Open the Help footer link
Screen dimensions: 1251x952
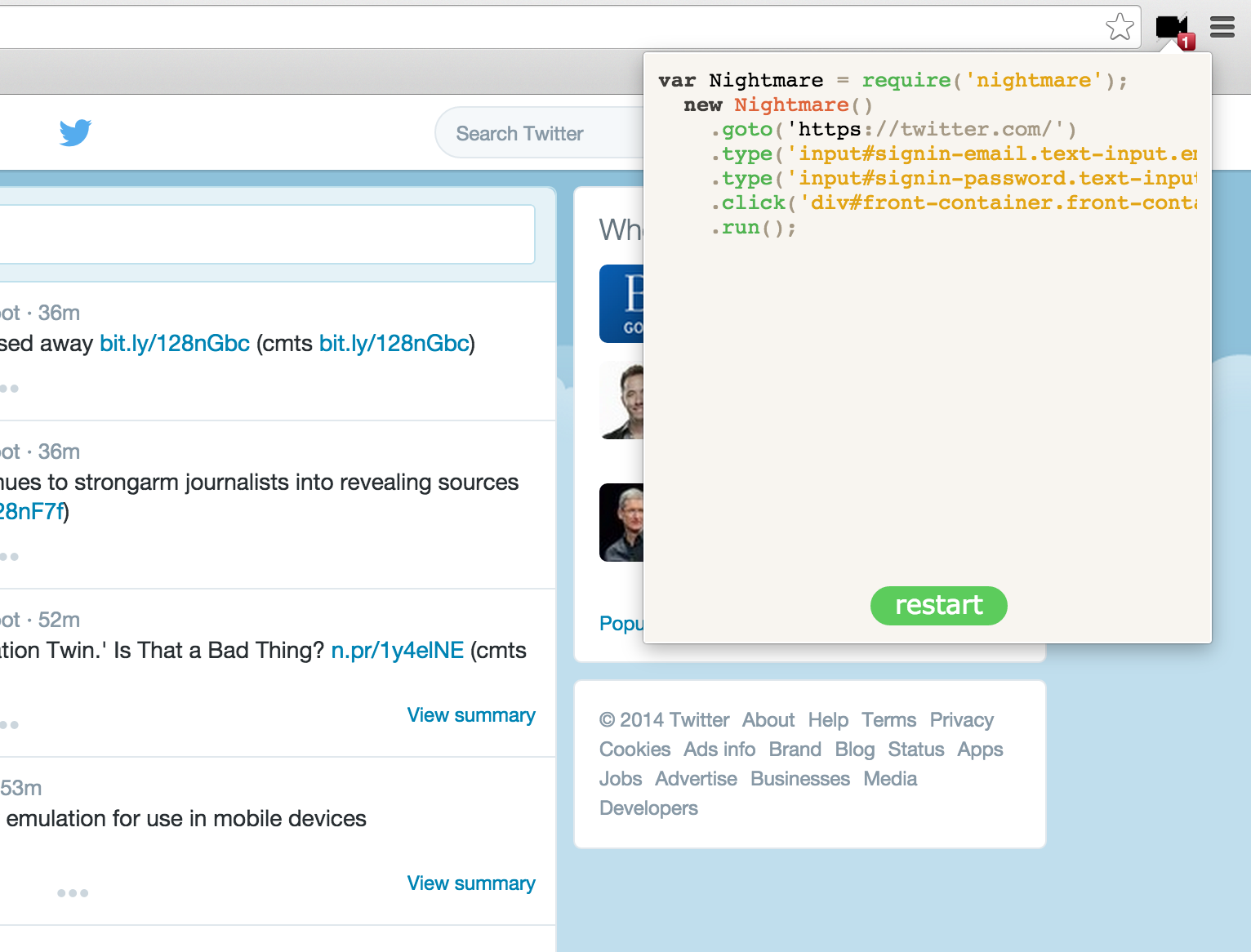click(828, 720)
